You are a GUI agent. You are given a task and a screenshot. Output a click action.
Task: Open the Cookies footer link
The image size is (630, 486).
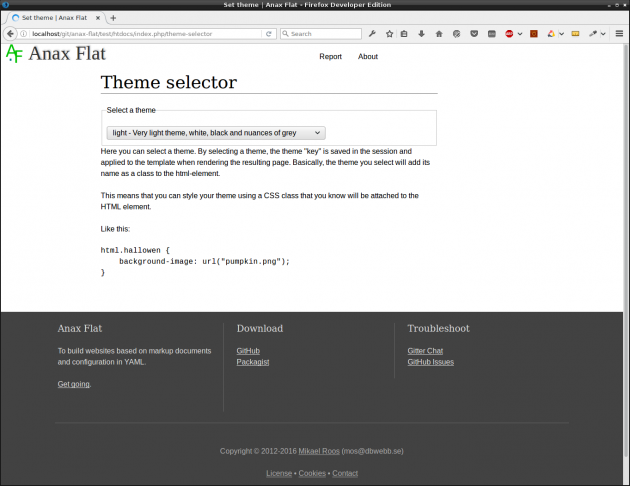tap(312, 473)
